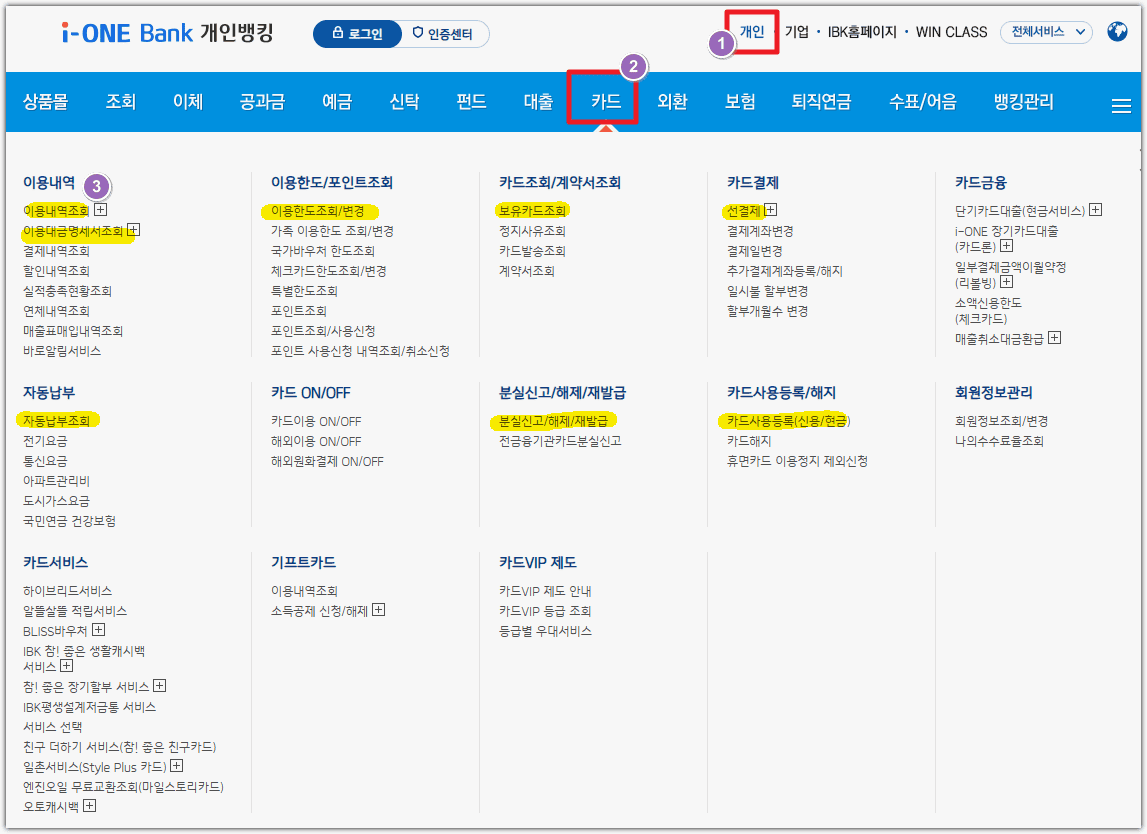Expand the plus icon beside 이용내역조회
The image size is (1147, 834).
coord(100,210)
